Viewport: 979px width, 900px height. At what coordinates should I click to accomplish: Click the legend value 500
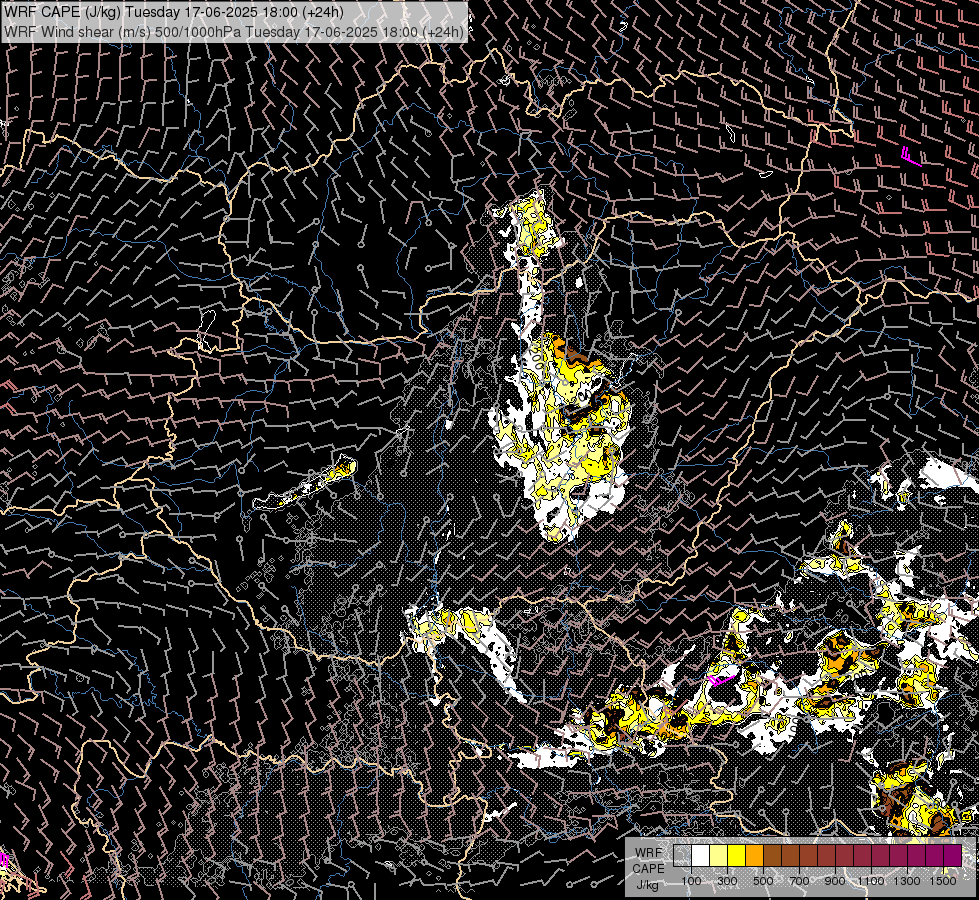click(x=763, y=881)
